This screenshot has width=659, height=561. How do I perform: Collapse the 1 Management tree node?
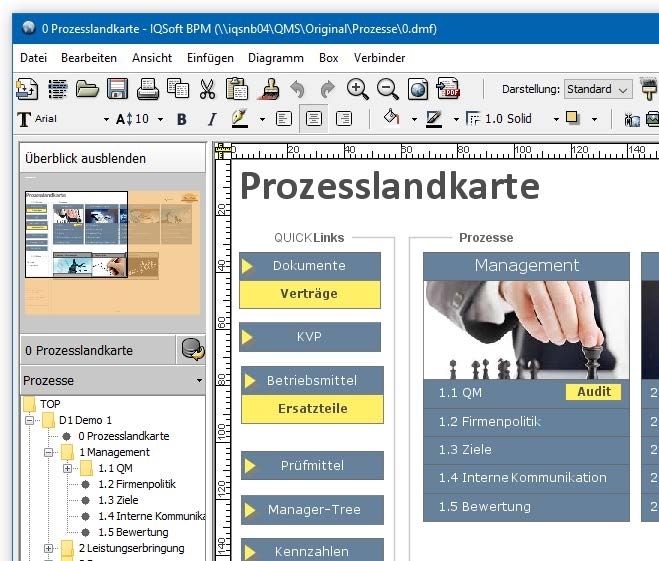(48, 452)
